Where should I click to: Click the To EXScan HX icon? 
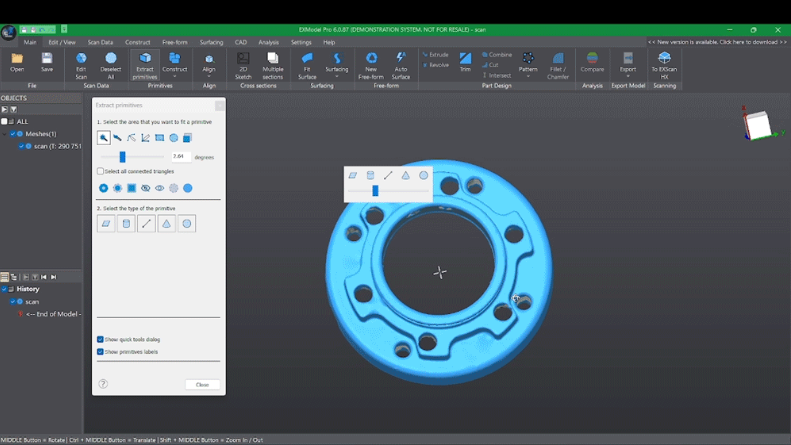[664, 63]
